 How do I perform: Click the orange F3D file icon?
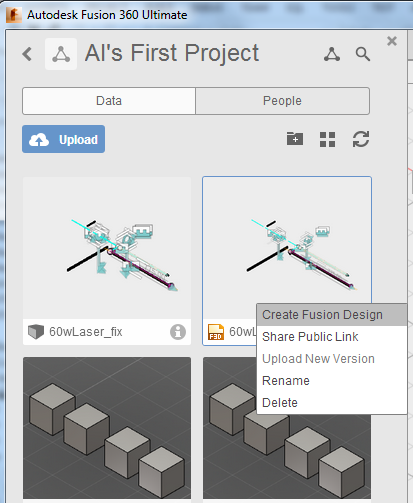(x=216, y=332)
